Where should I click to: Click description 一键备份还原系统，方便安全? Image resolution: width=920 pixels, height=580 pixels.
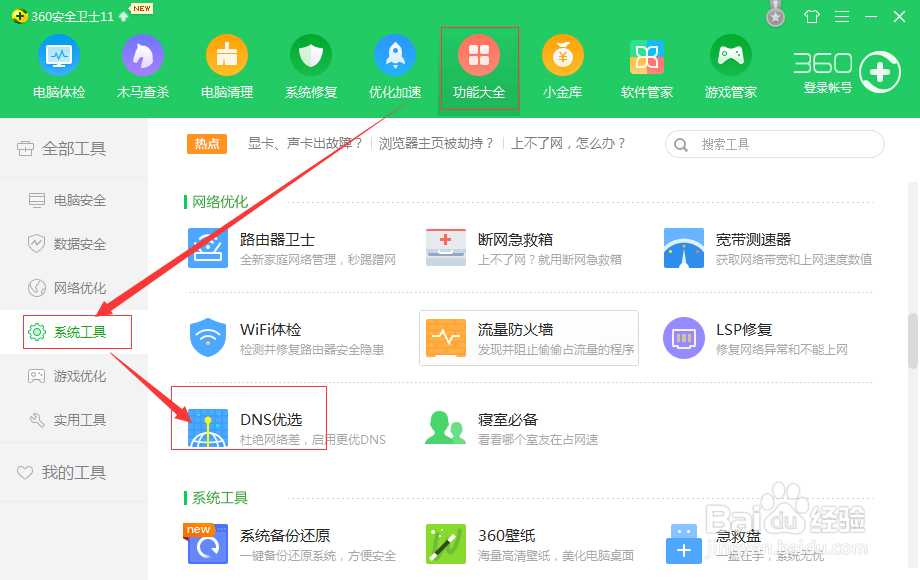pyautogui.click(x=318, y=555)
